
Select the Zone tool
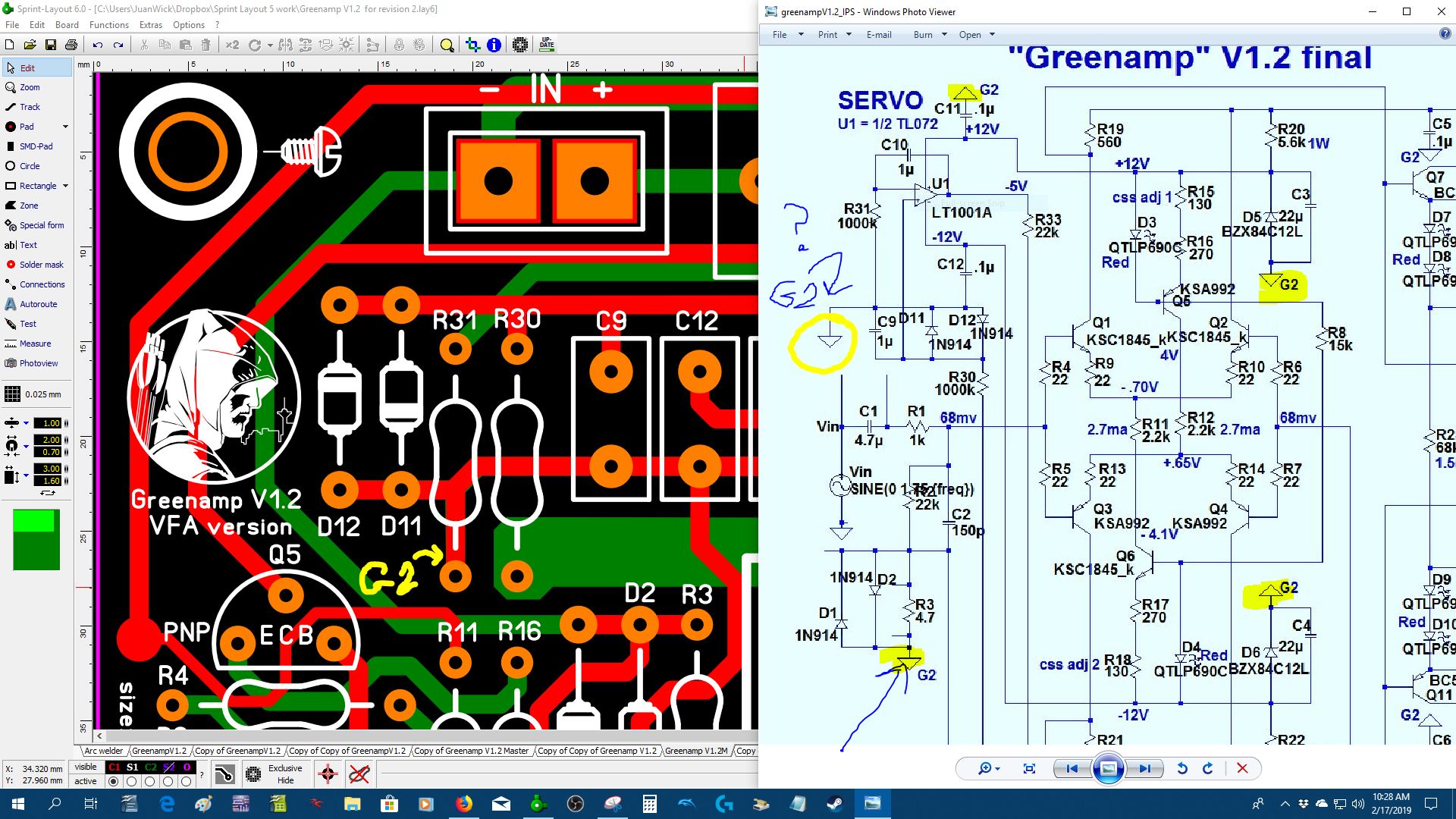click(36, 206)
